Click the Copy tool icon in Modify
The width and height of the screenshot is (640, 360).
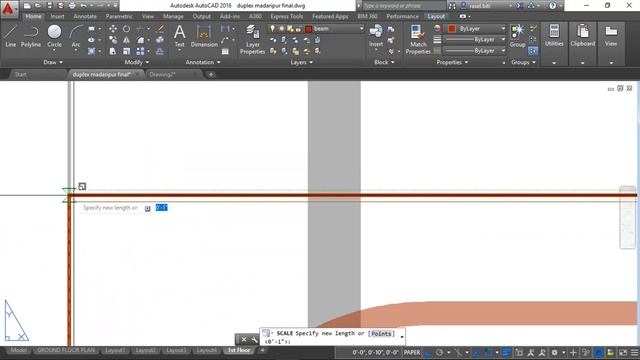click(x=113, y=40)
